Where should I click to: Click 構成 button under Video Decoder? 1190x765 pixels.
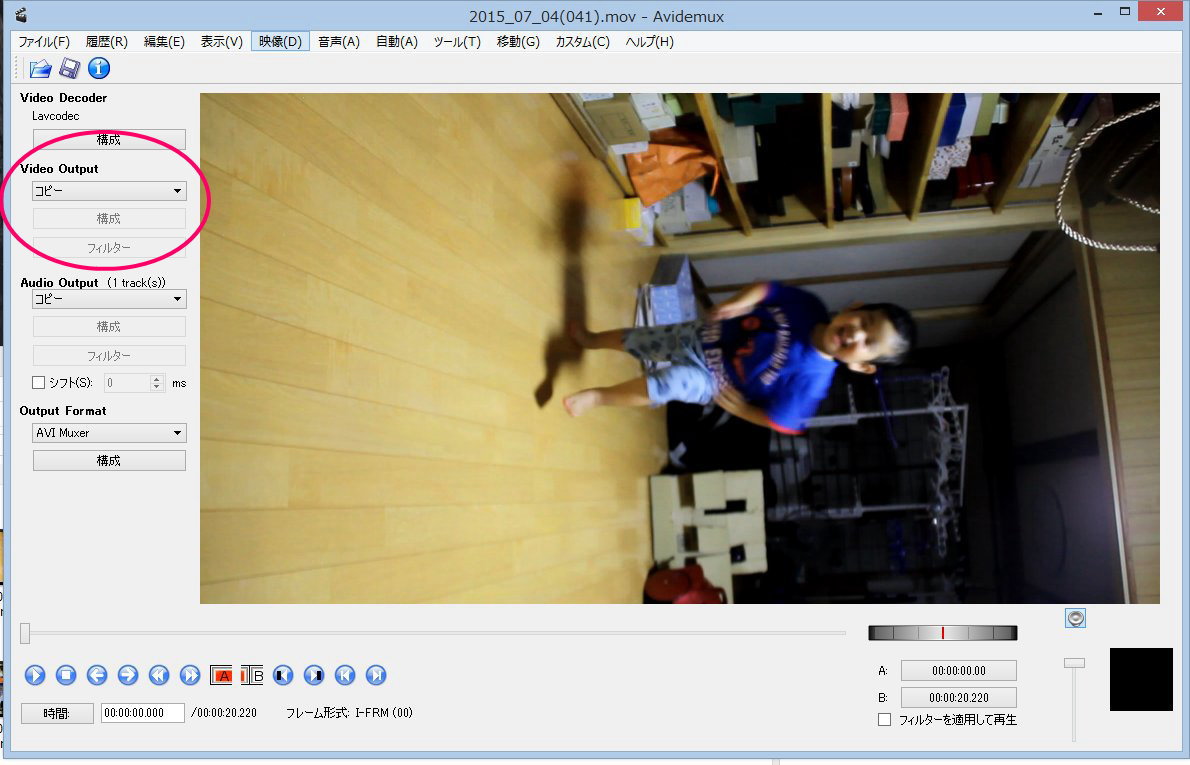[109, 139]
